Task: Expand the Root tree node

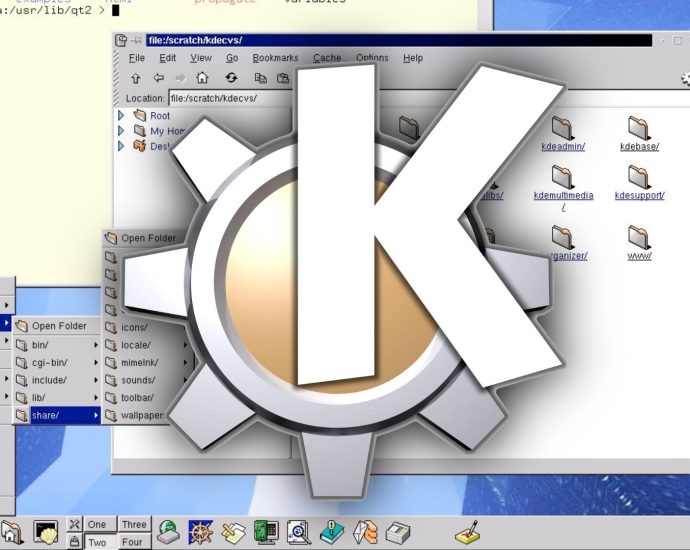Action: coord(121,116)
